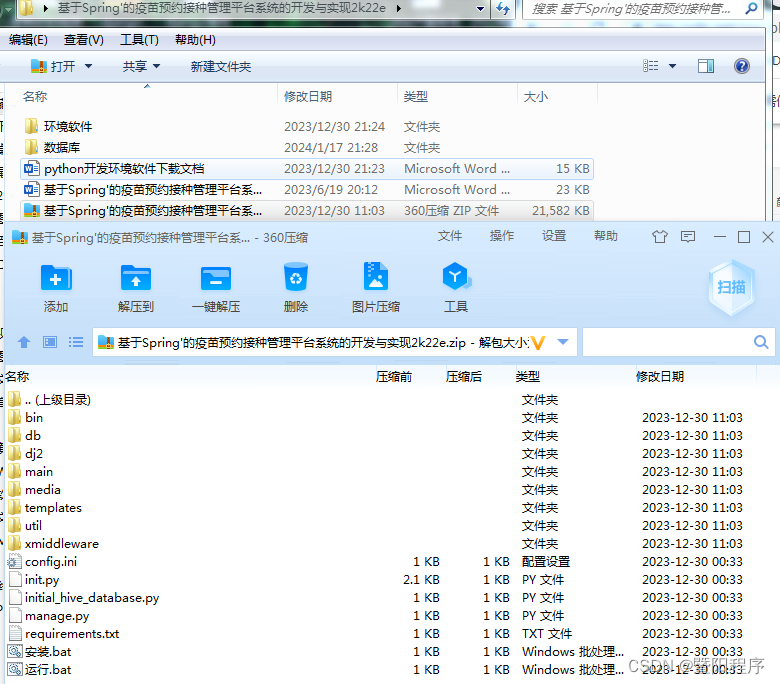The width and height of the screenshot is (780, 684).
Task: Open the 文件 menu in 360压缩
Action: 450,236
